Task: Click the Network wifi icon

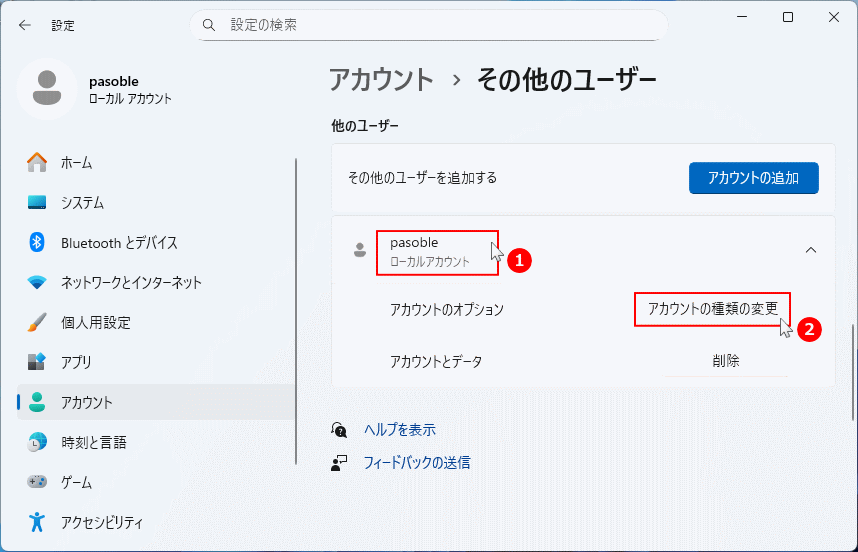Action: (x=37, y=282)
